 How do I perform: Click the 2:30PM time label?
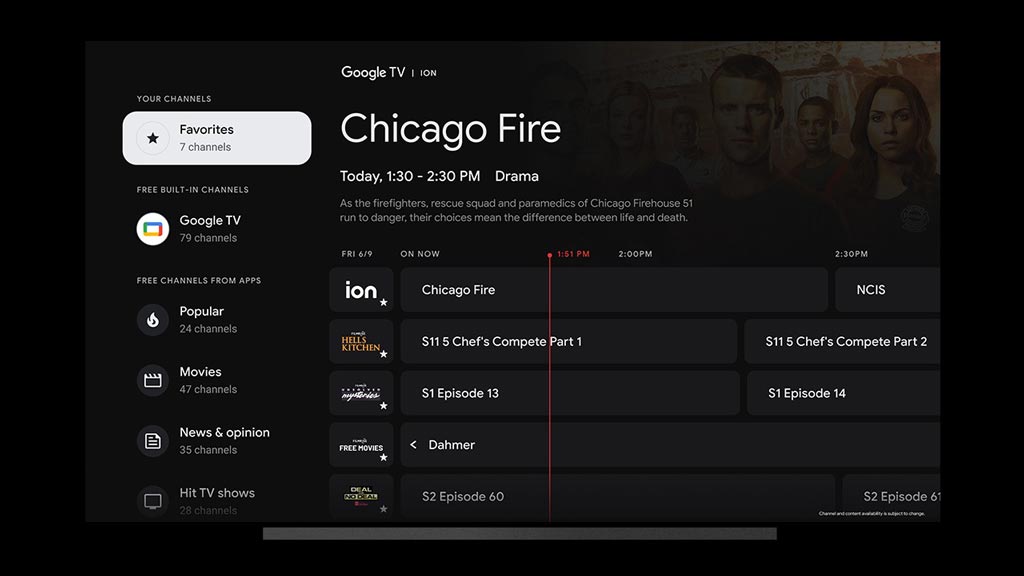click(851, 254)
